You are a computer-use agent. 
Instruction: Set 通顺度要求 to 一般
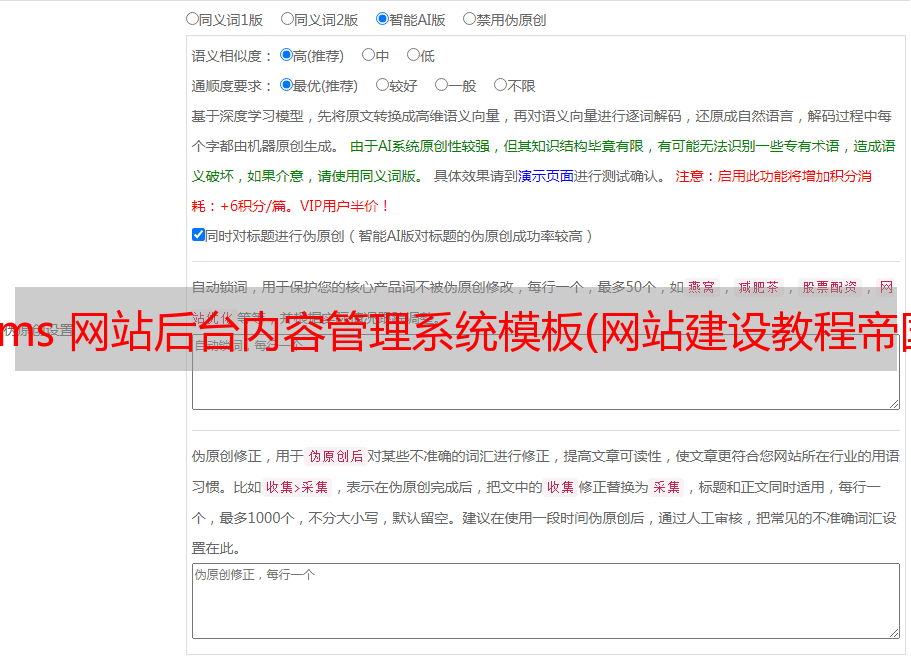pyautogui.click(x=442, y=85)
